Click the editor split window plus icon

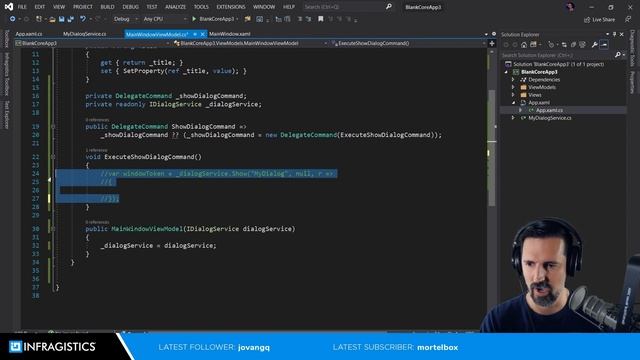pos(492,43)
